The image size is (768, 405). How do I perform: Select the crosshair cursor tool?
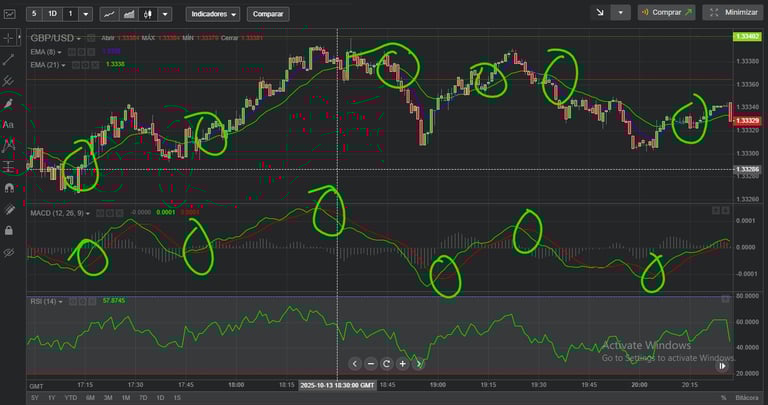click(x=8, y=38)
